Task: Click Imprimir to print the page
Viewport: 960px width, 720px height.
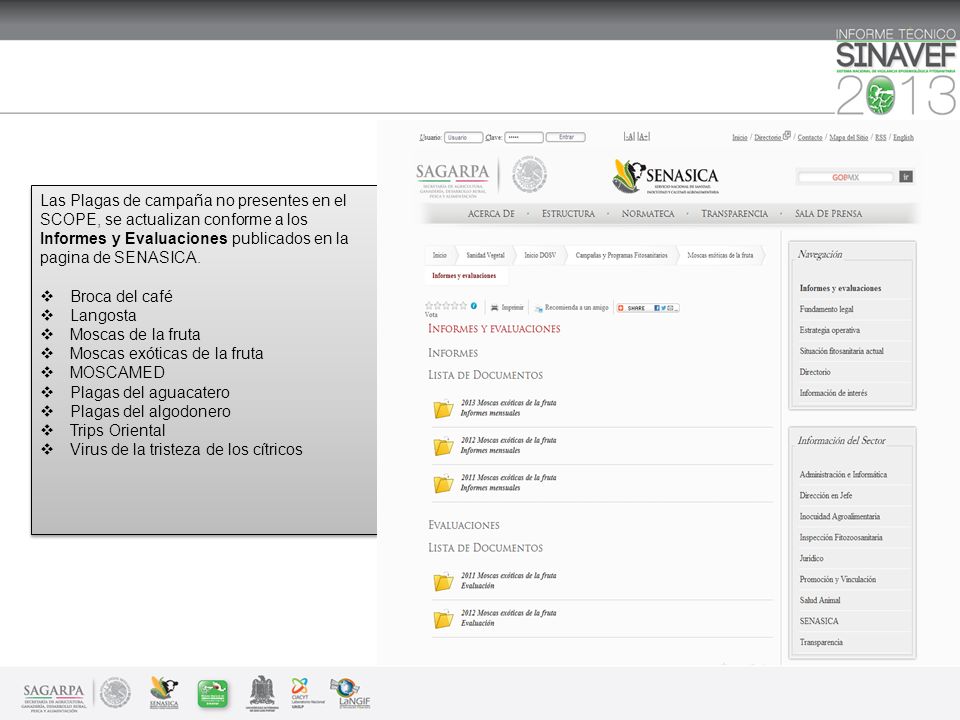Action: [512, 307]
